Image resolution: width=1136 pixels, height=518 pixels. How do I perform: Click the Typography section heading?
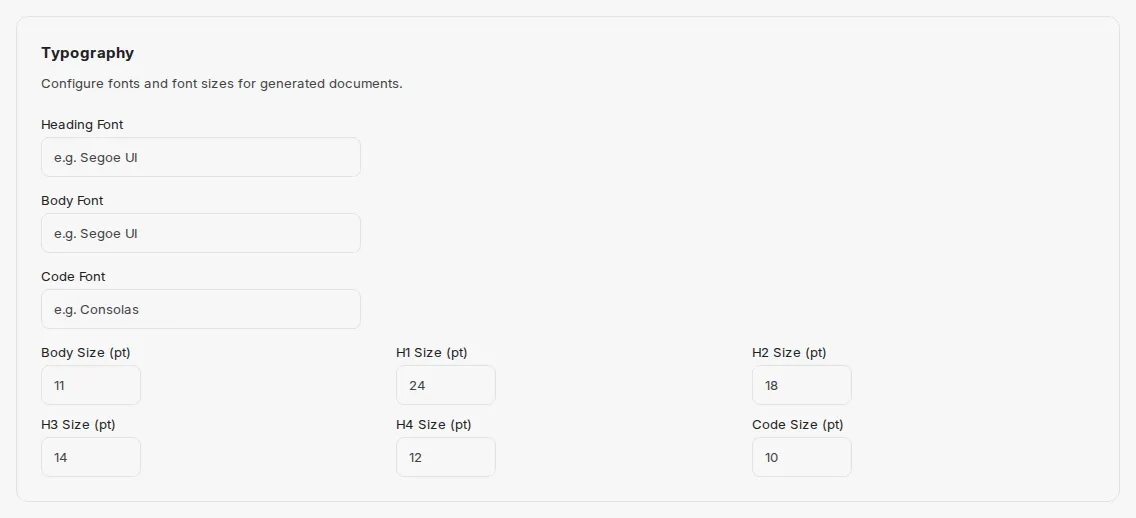pyautogui.click(x=88, y=53)
